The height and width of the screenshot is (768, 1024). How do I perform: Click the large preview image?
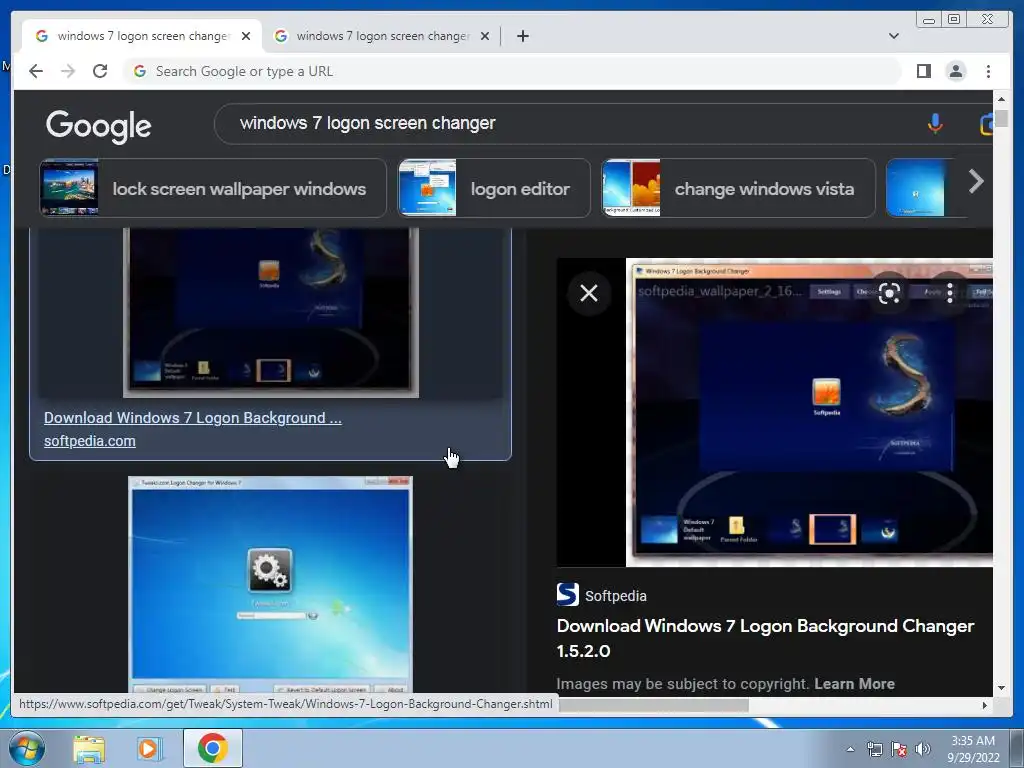[809, 413]
